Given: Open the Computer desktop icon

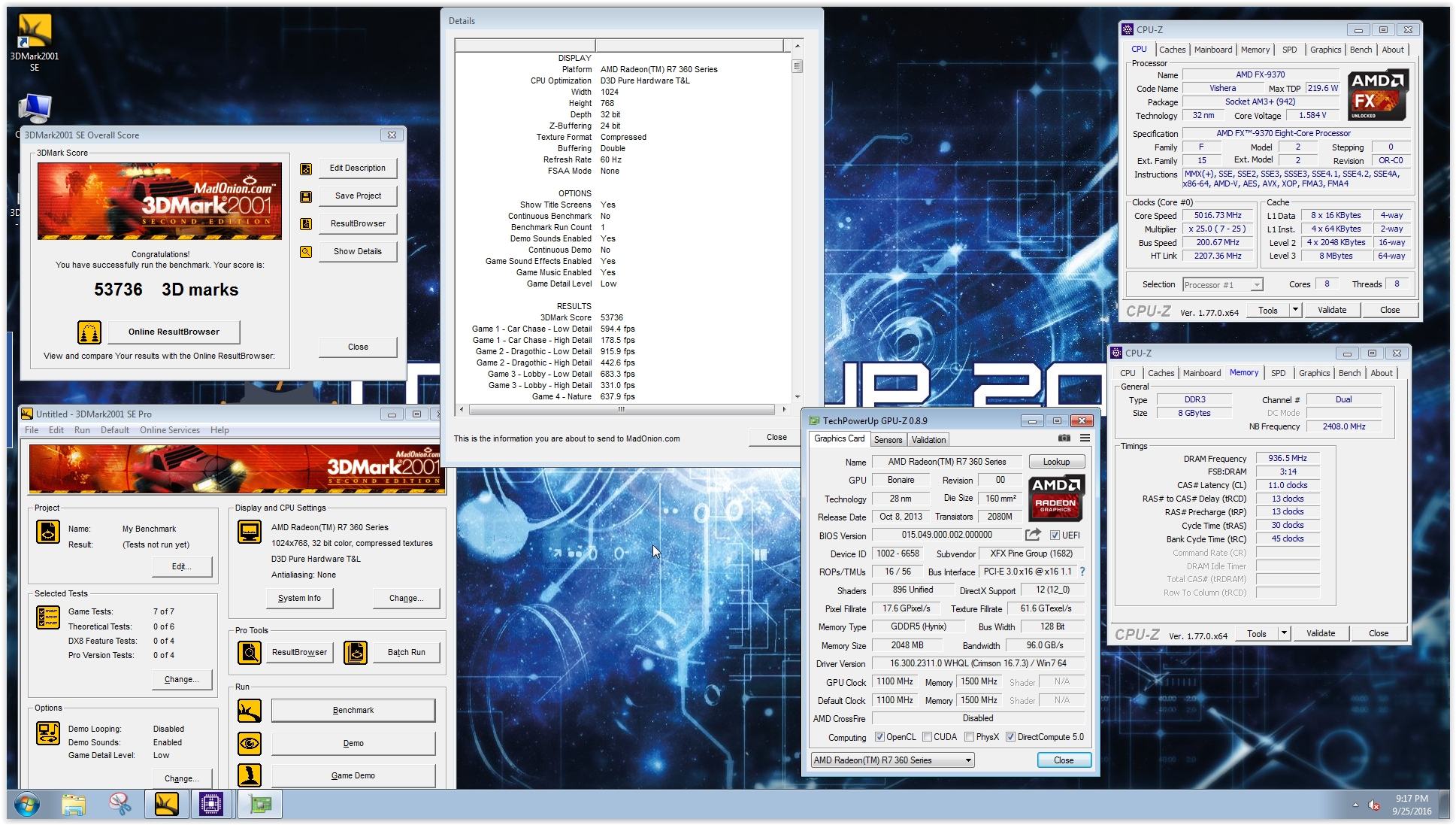Looking at the screenshot, I should coord(34,109).
